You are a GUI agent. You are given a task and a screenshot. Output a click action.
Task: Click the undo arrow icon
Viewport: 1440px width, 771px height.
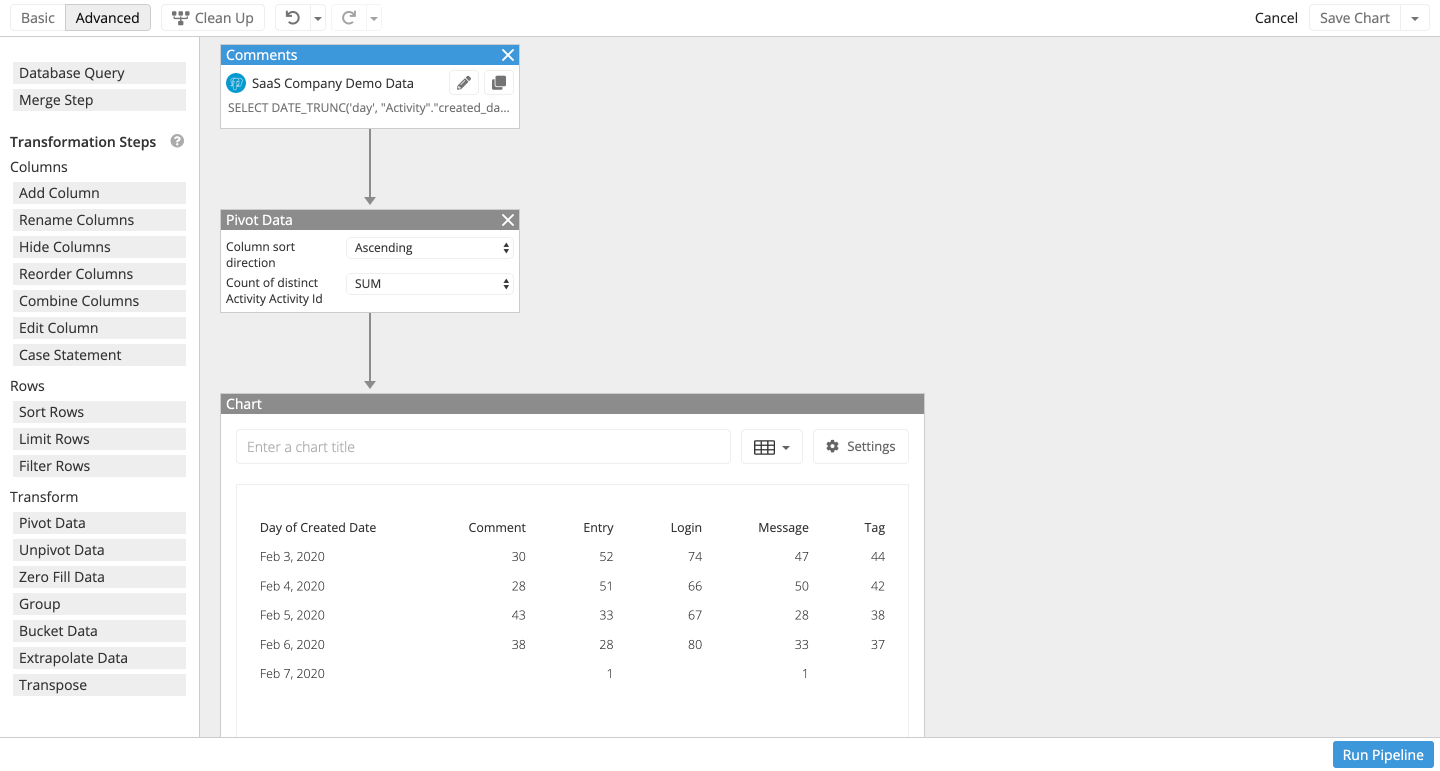[292, 18]
